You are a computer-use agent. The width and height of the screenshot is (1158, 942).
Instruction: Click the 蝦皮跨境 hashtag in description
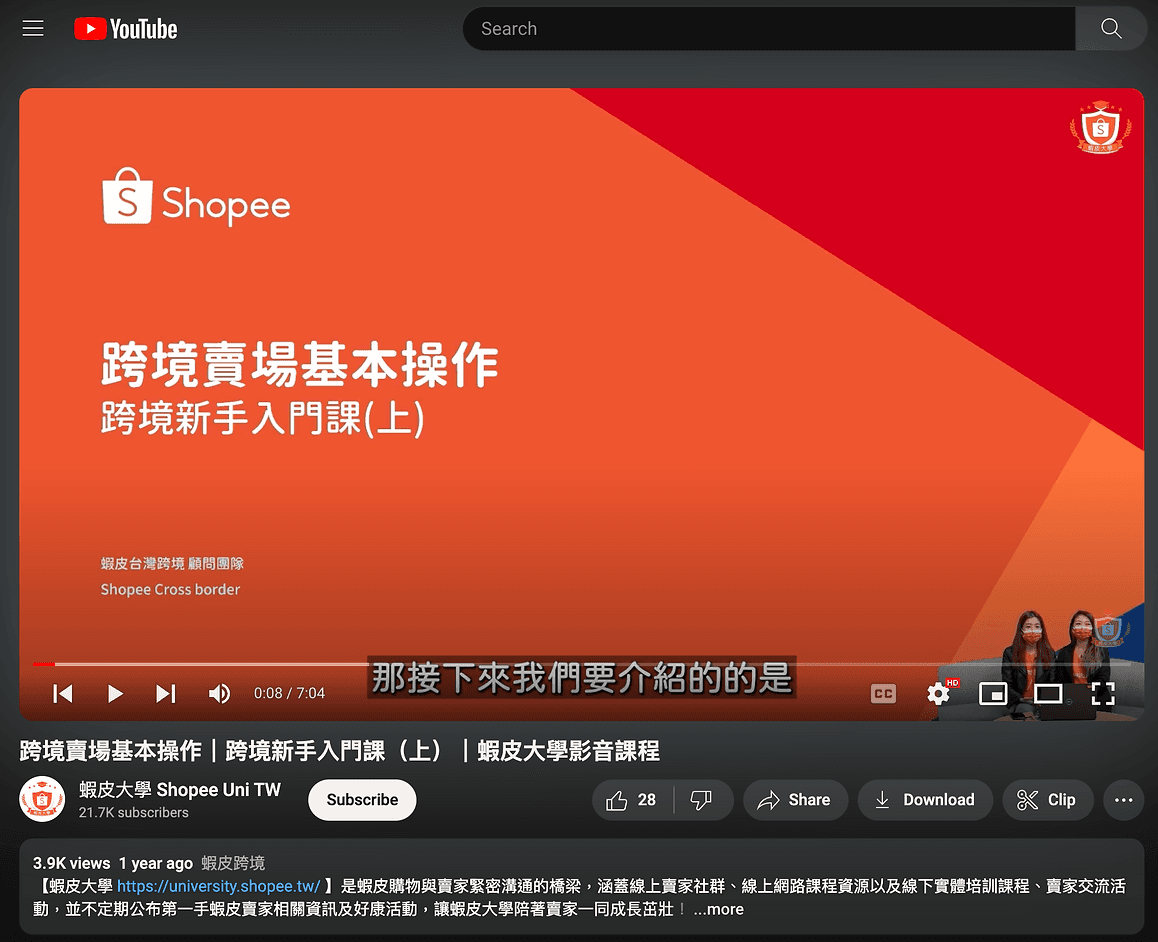233,863
